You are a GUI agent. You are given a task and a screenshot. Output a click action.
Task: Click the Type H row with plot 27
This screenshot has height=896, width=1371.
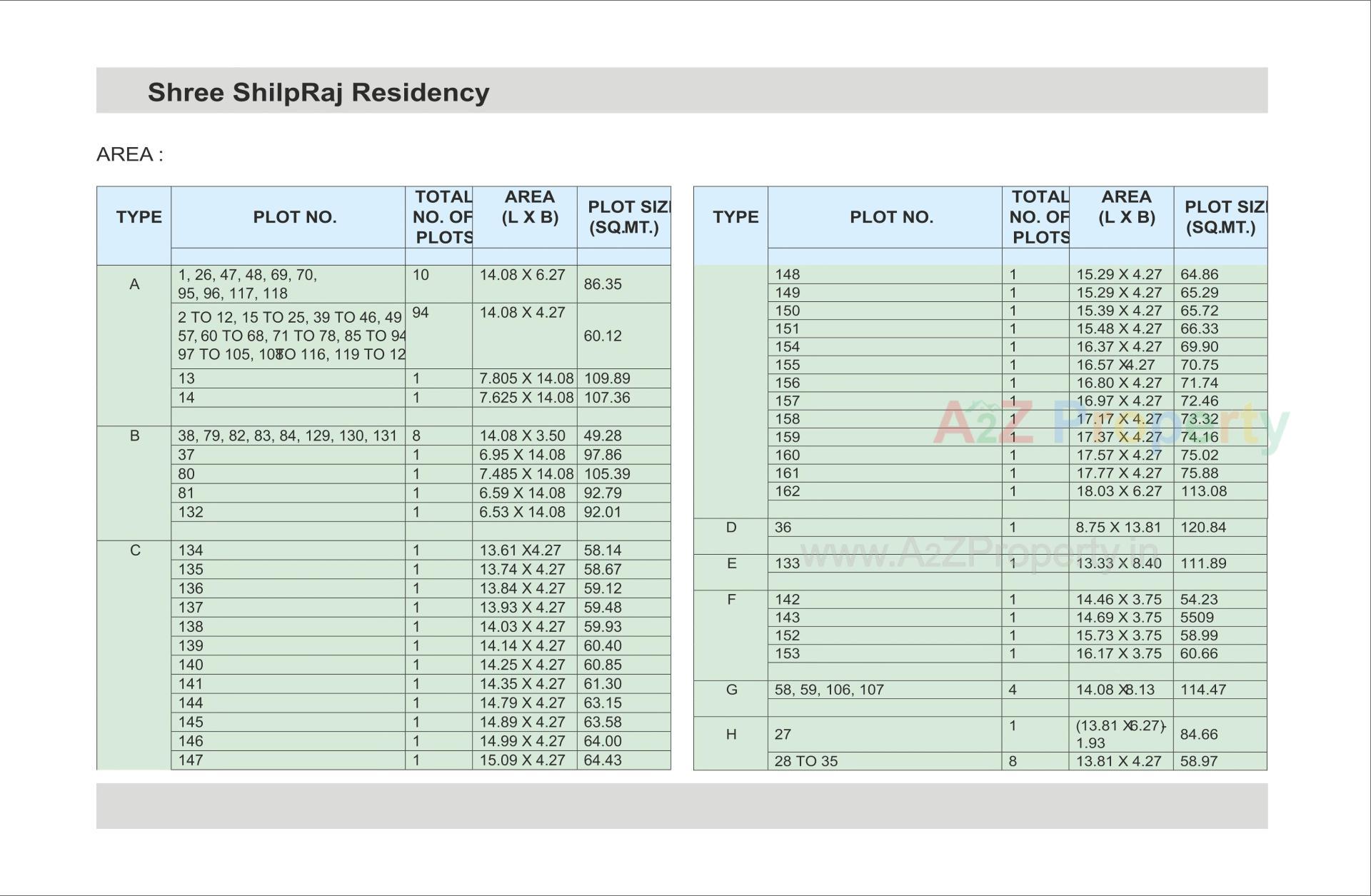[x=731, y=733]
